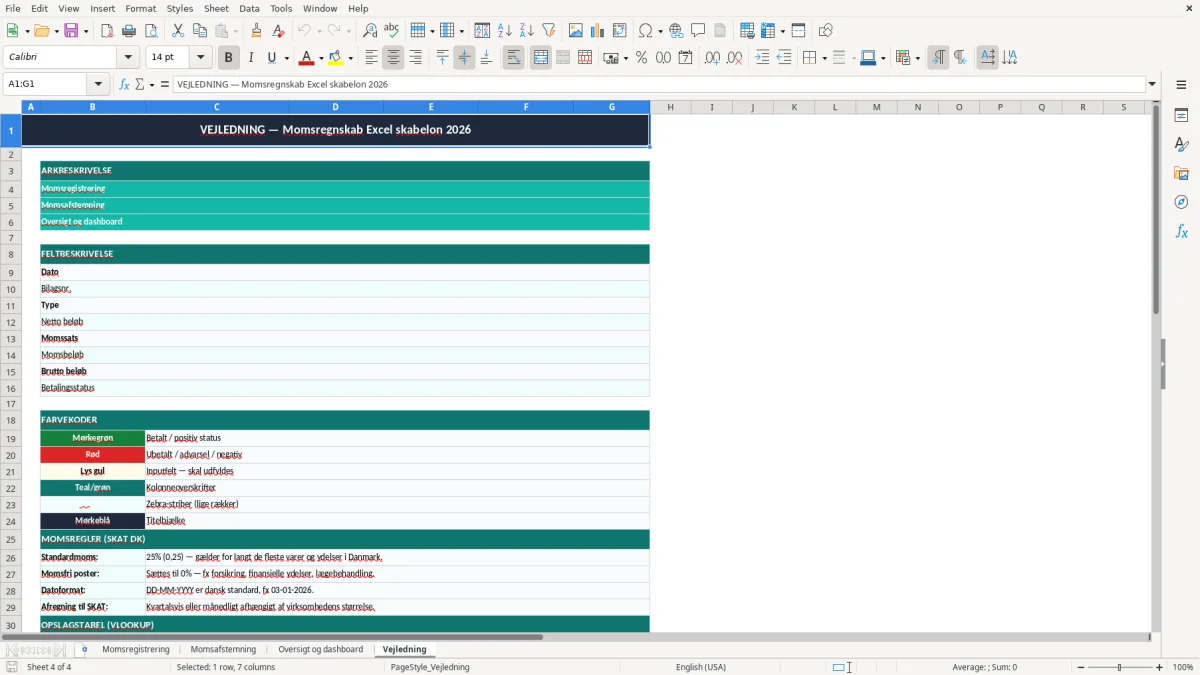Apply the yellow background color

[336, 58]
